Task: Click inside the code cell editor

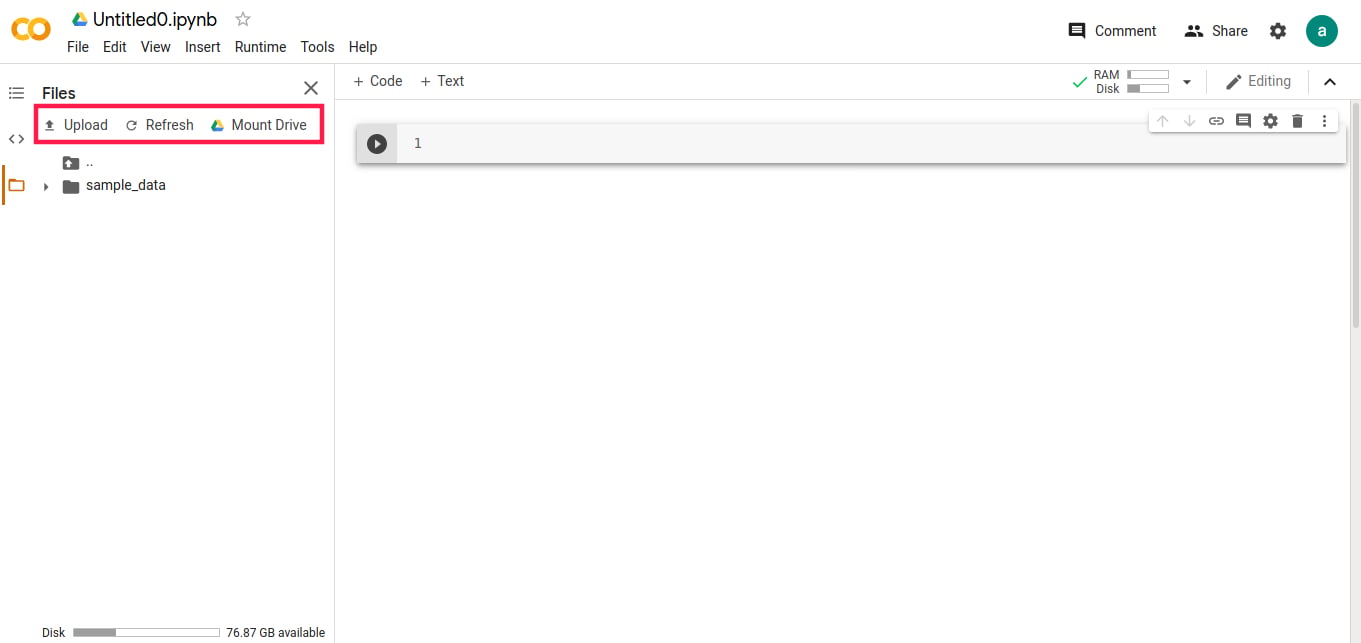Action: click(x=870, y=144)
